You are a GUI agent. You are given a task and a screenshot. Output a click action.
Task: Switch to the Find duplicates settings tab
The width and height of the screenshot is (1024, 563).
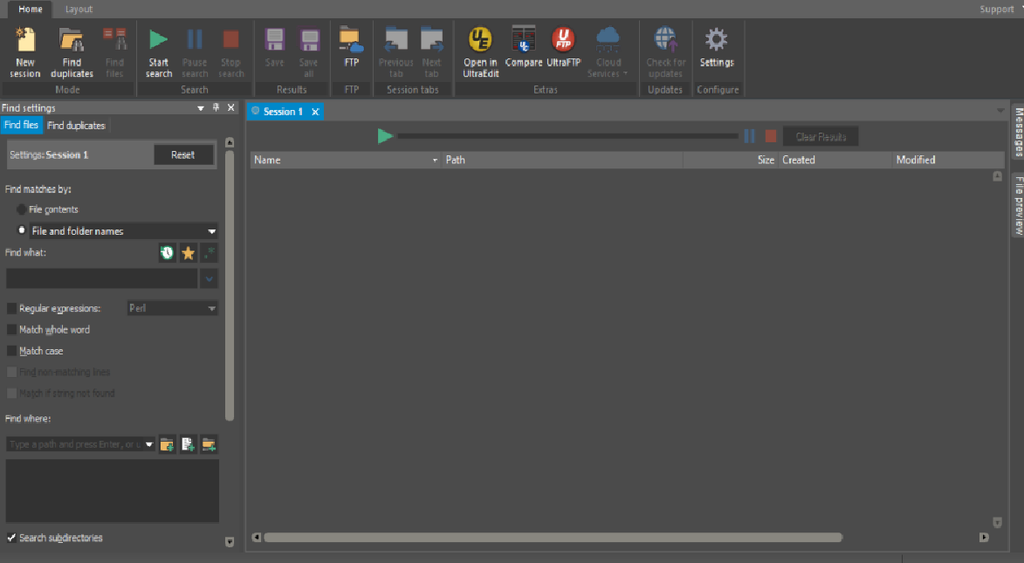click(76, 125)
